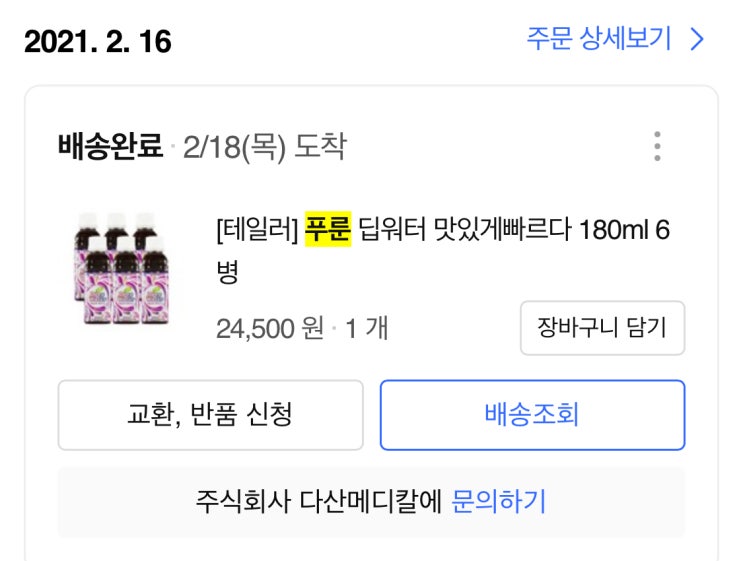
Task: Open the 주문 상세보기 link
Action: pos(599,40)
